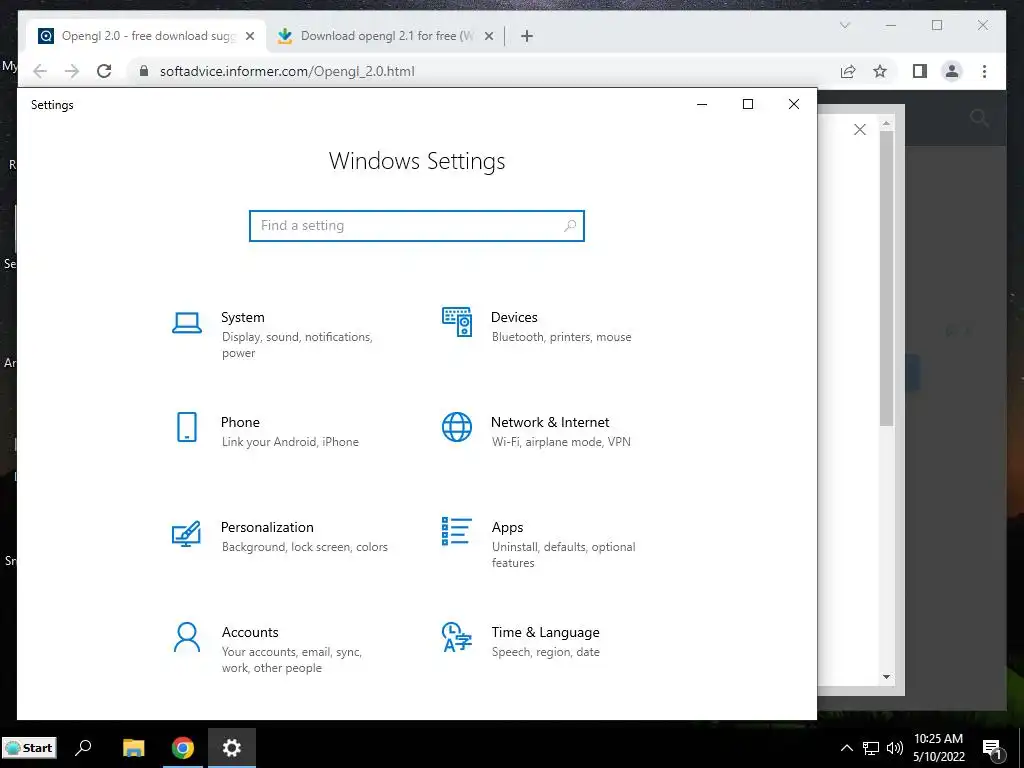Click 'Background, lock screen, colors' text
The height and width of the screenshot is (768, 1024).
pyautogui.click(x=305, y=547)
